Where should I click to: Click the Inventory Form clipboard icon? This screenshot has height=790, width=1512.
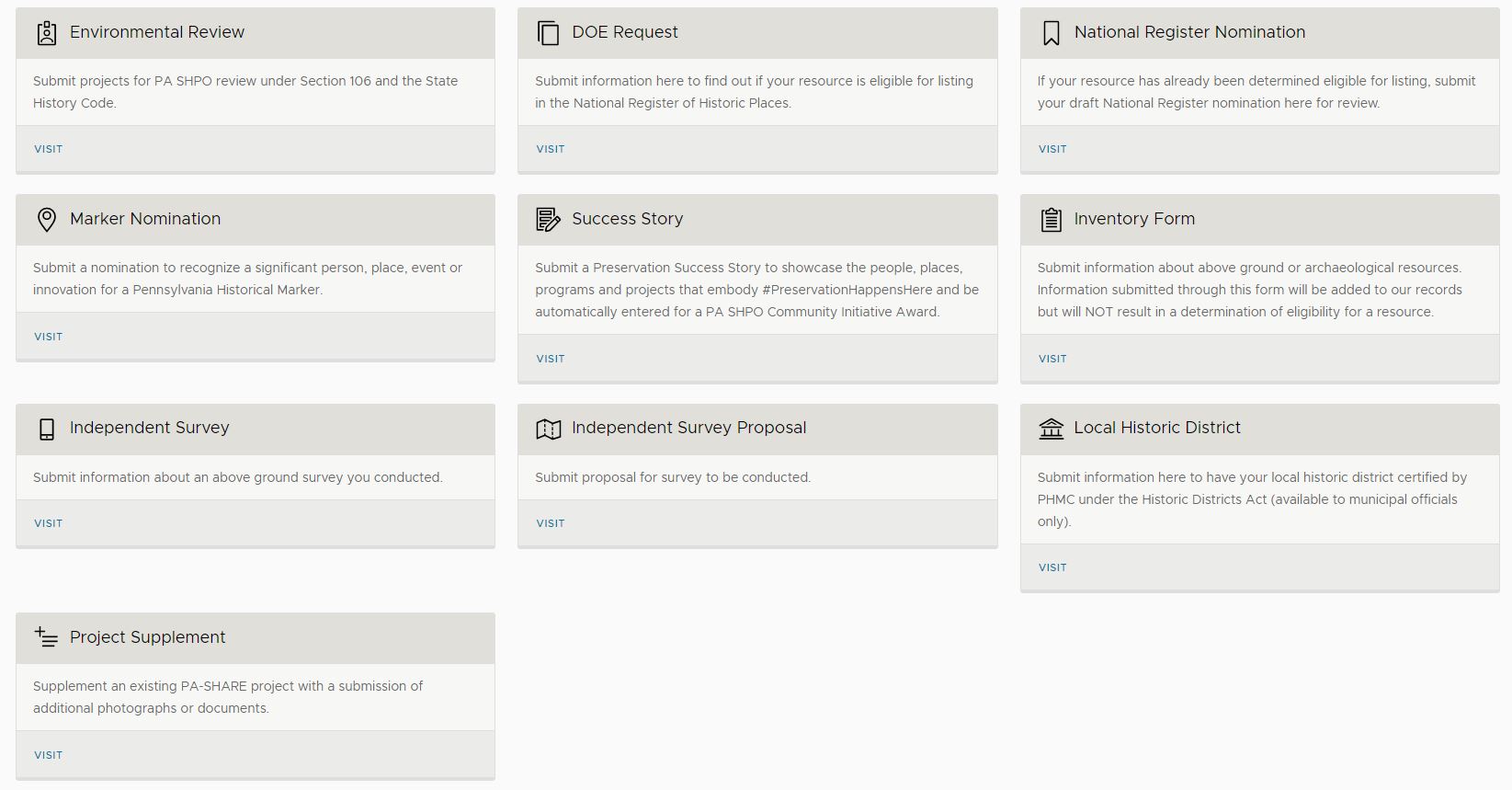(x=1051, y=220)
